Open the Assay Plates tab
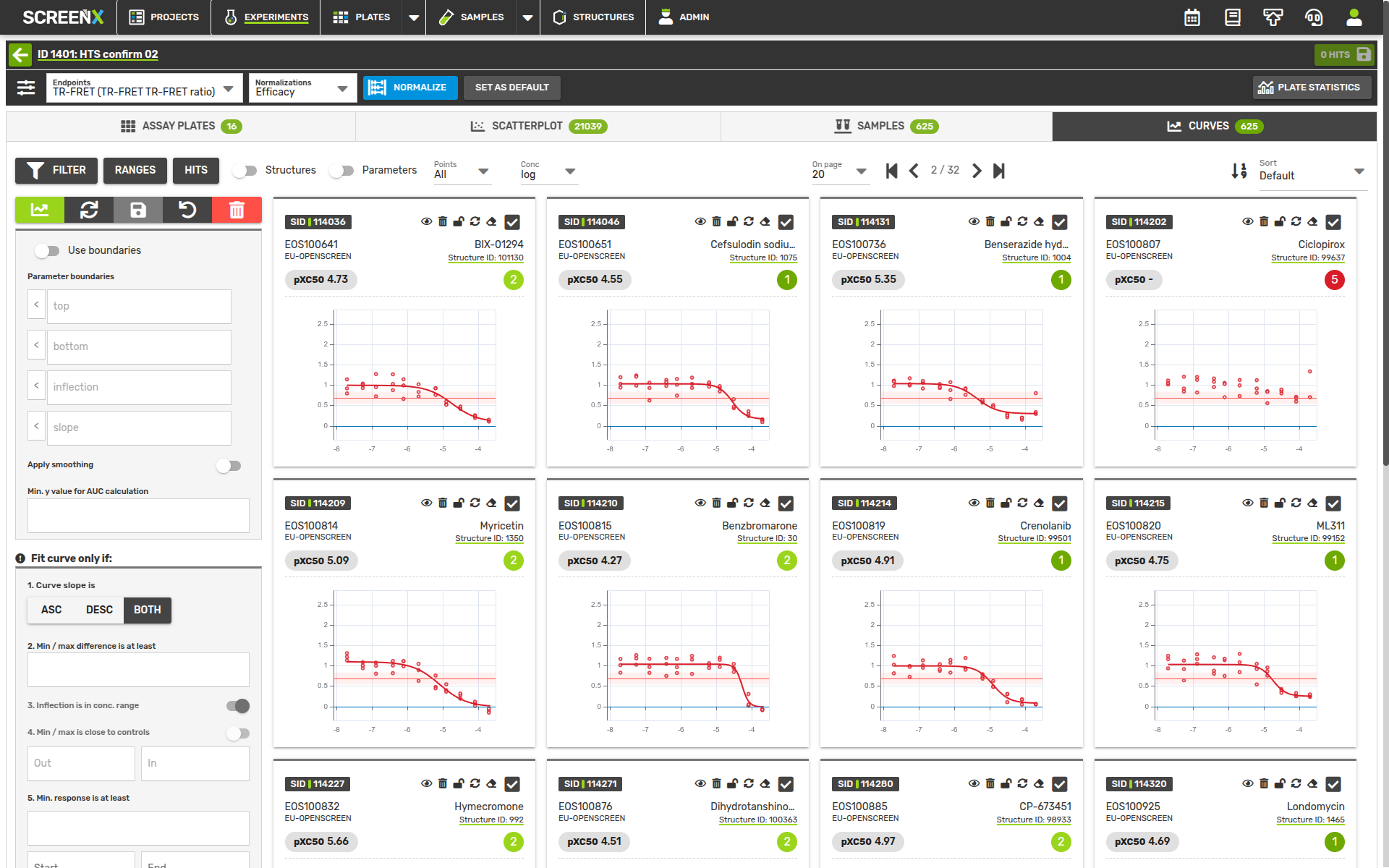Image resolution: width=1389 pixels, height=868 pixels. click(x=181, y=126)
